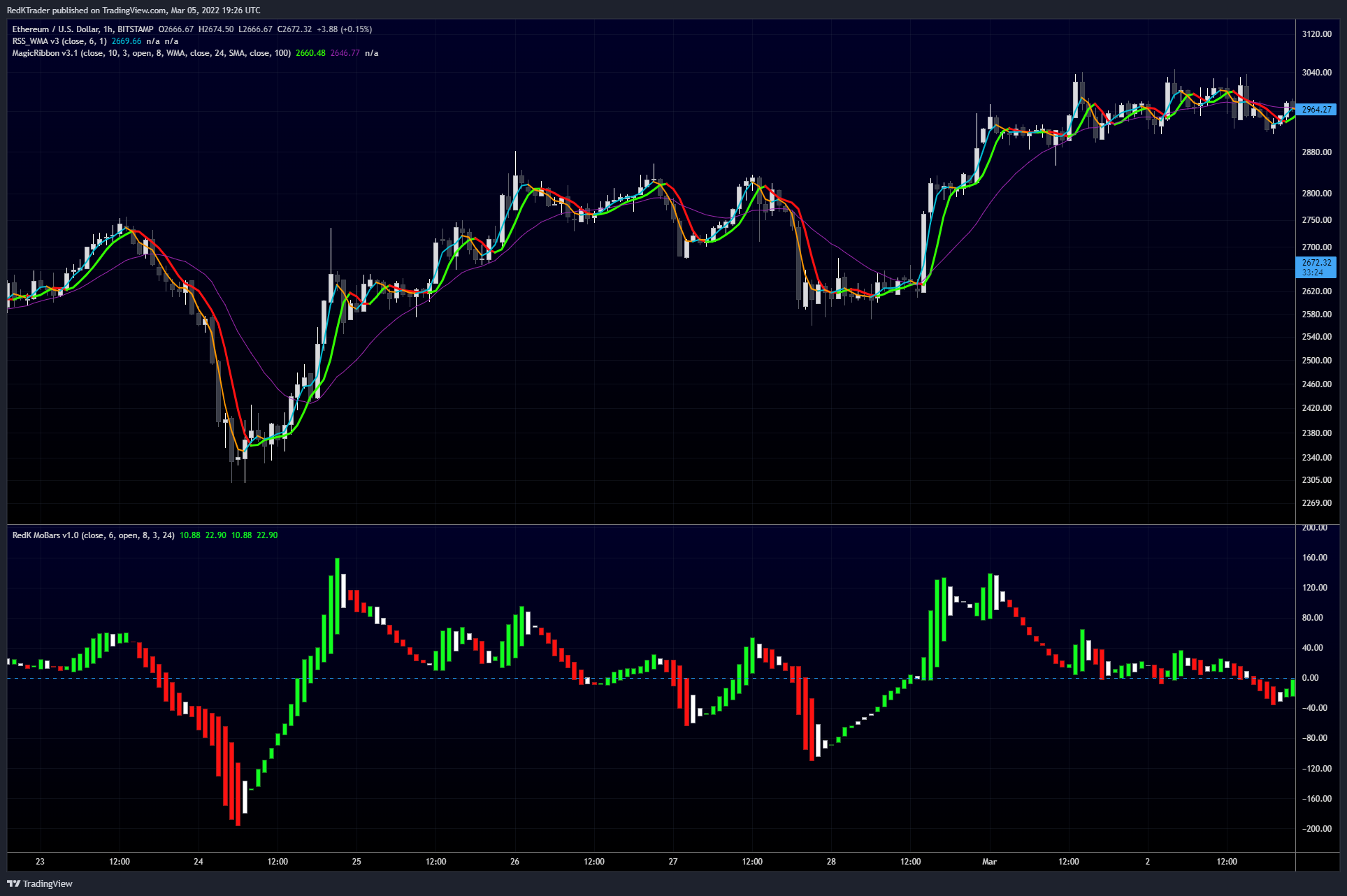
Task: Click the date label 26 on time axis
Action: [x=514, y=862]
